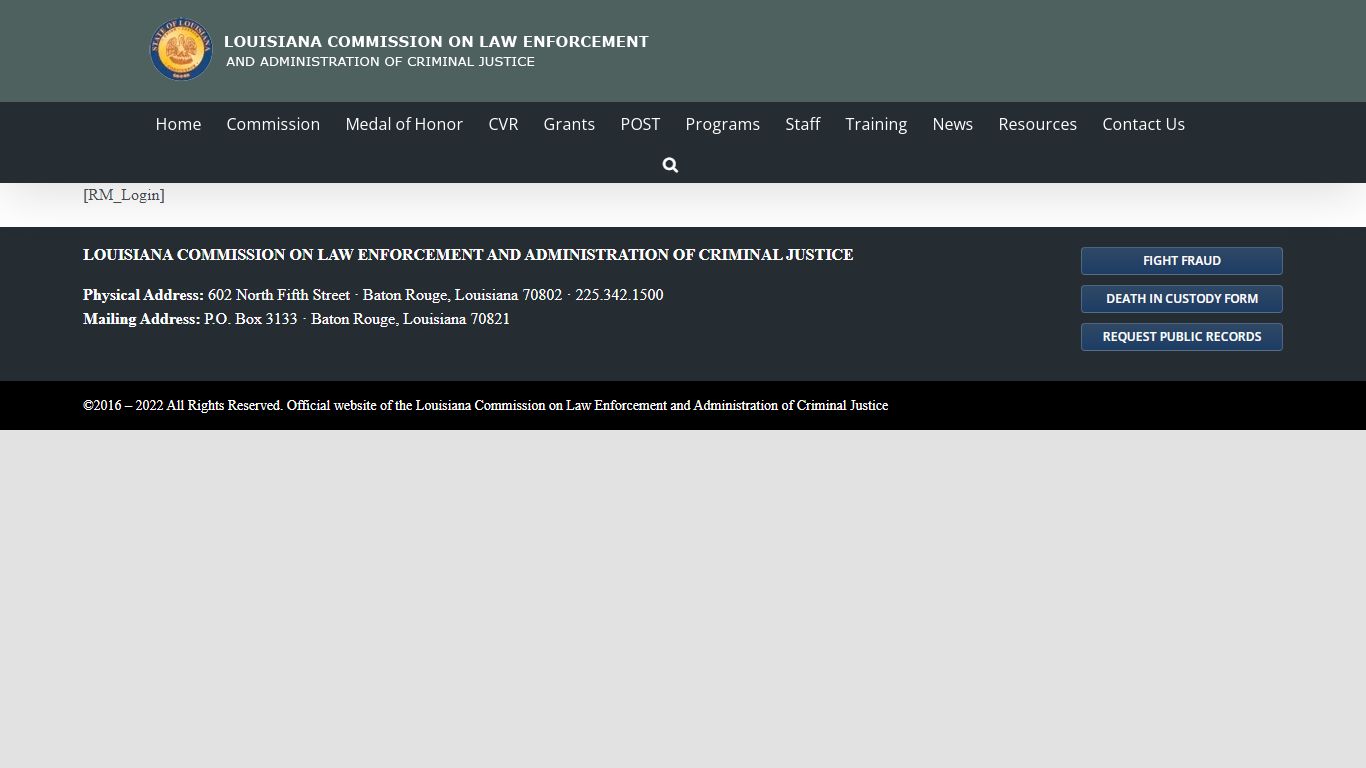Click the State of Louisiana seal logo
Image resolution: width=1366 pixels, height=768 pixels.
coord(180,50)
